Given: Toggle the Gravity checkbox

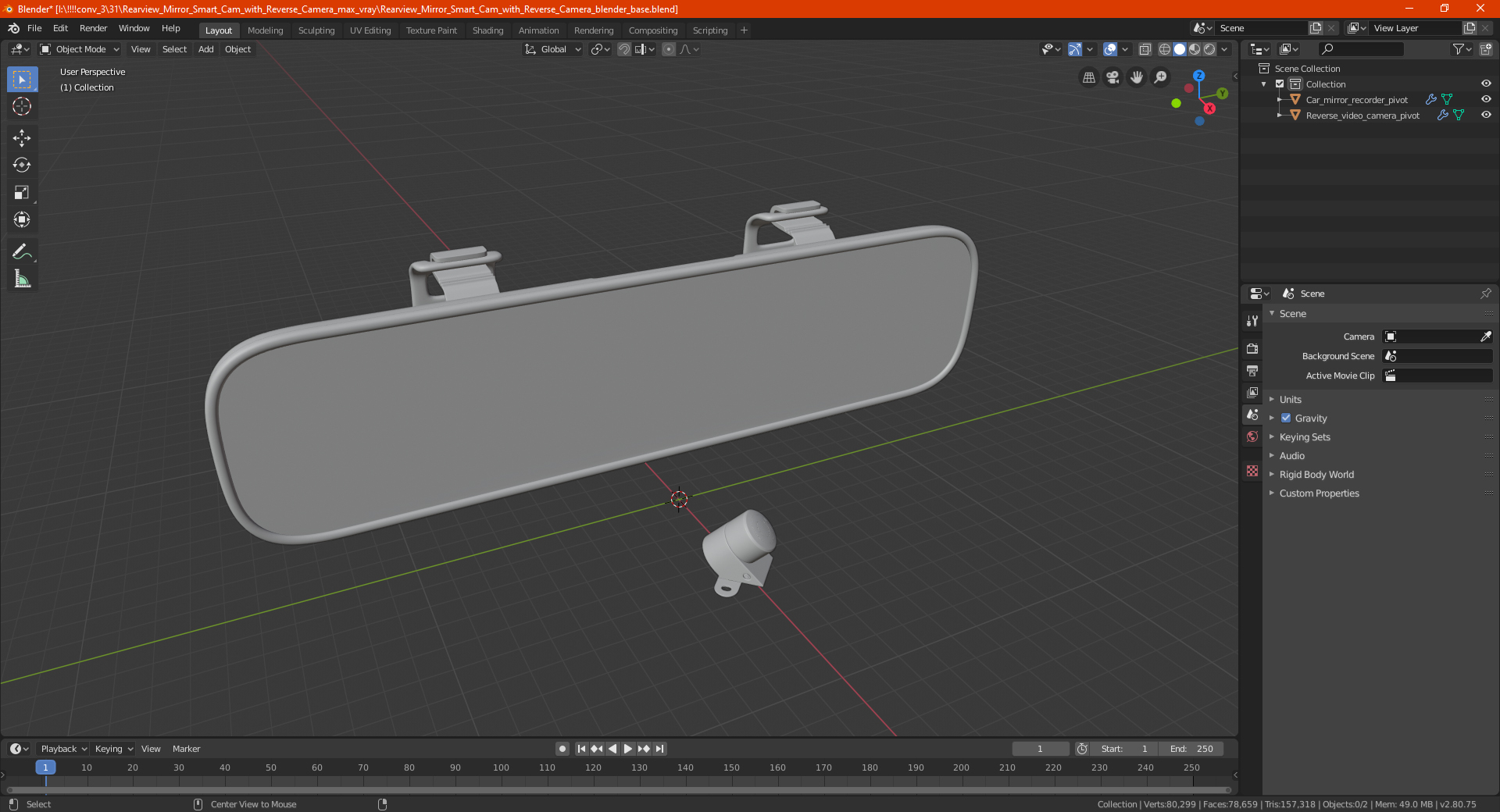Looking at the screenshot, I should pyautogui.click(x=1286, y=418).
